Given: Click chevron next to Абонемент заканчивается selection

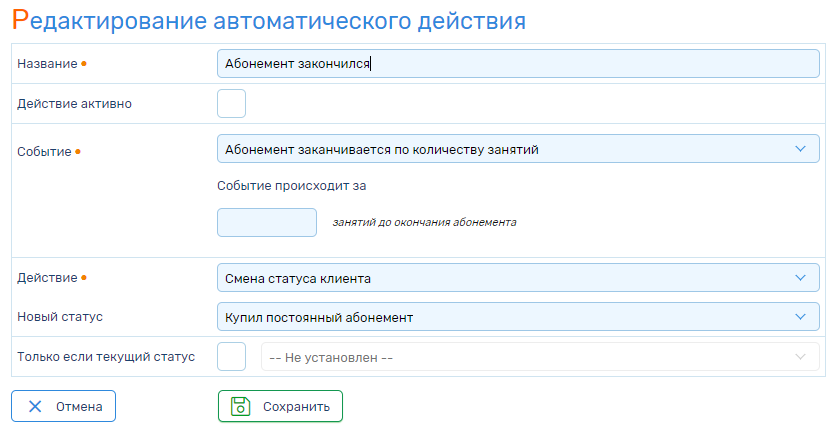Looking at the screenshot, I should pos(800,149).
